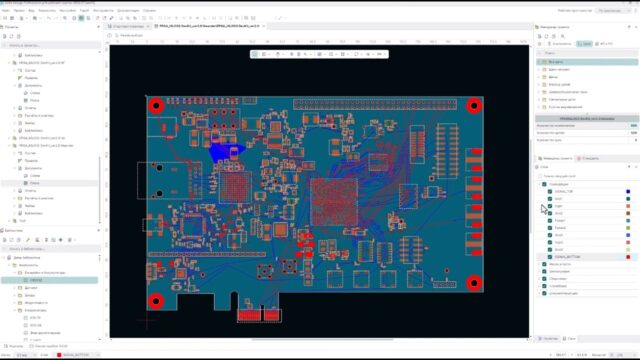This screenshot has height=360, width=640.
Task: Click the first icon in the project manager toolbar
Action: click(x=540, y=36)
